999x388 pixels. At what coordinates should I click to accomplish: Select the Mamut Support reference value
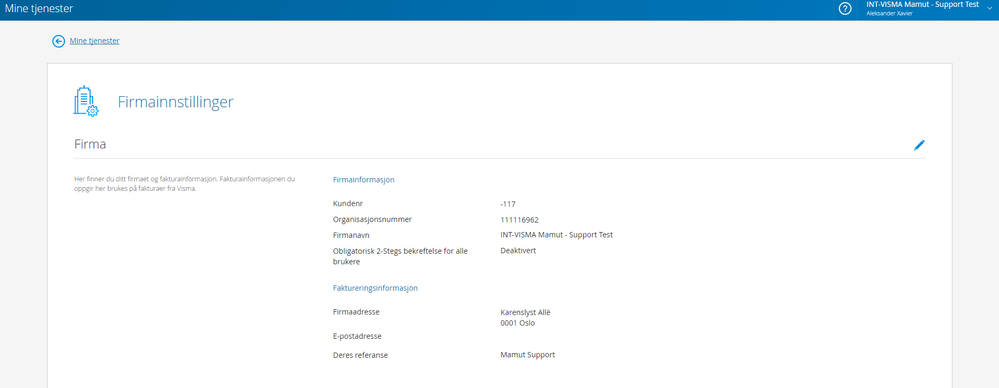tap(528, 354)
